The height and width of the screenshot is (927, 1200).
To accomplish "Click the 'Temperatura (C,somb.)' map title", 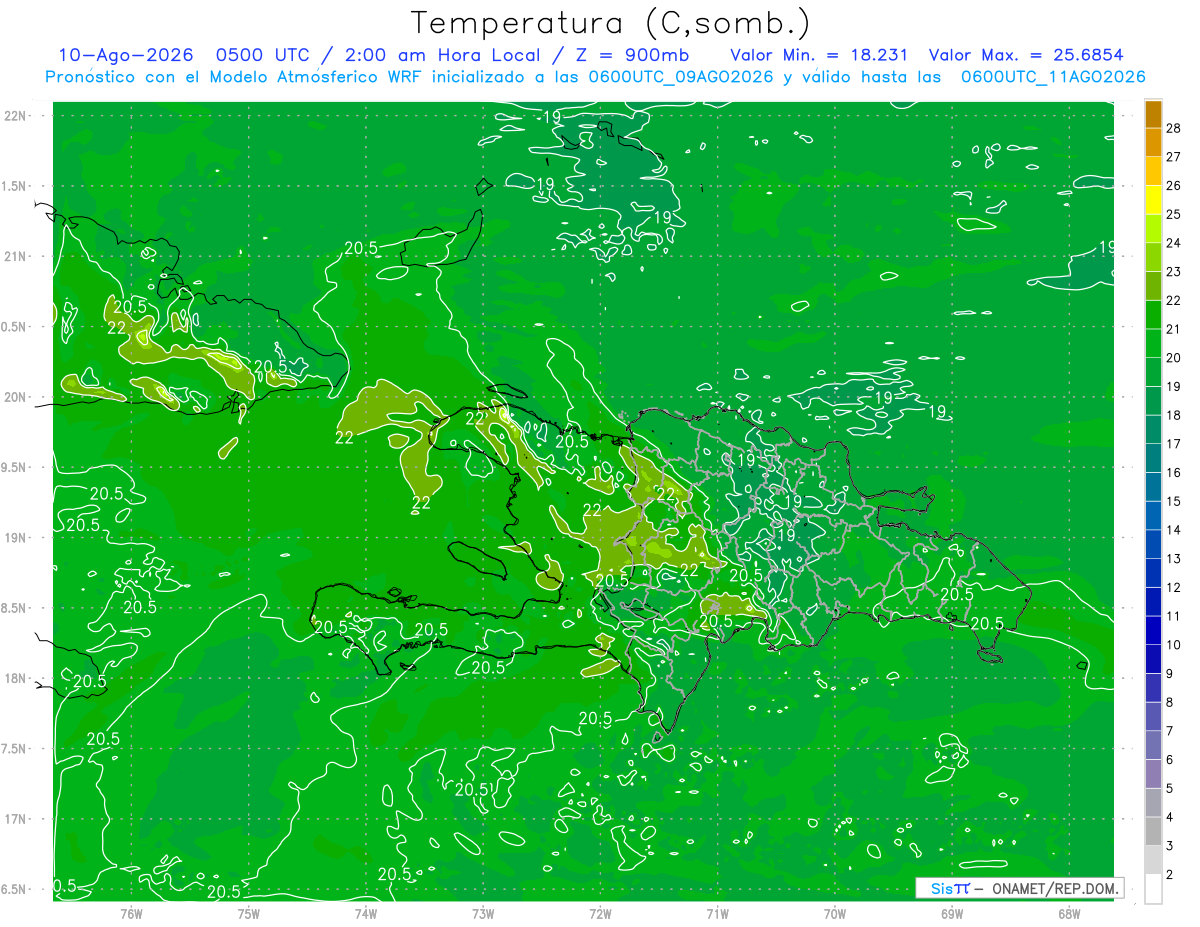I will [x=610, y=23].
